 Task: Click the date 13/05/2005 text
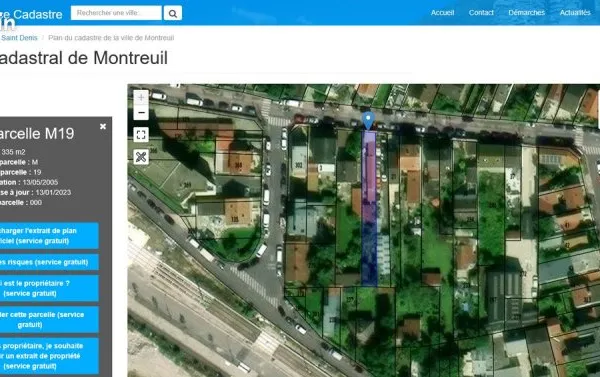pyautogui.click(x=40, y=182)
